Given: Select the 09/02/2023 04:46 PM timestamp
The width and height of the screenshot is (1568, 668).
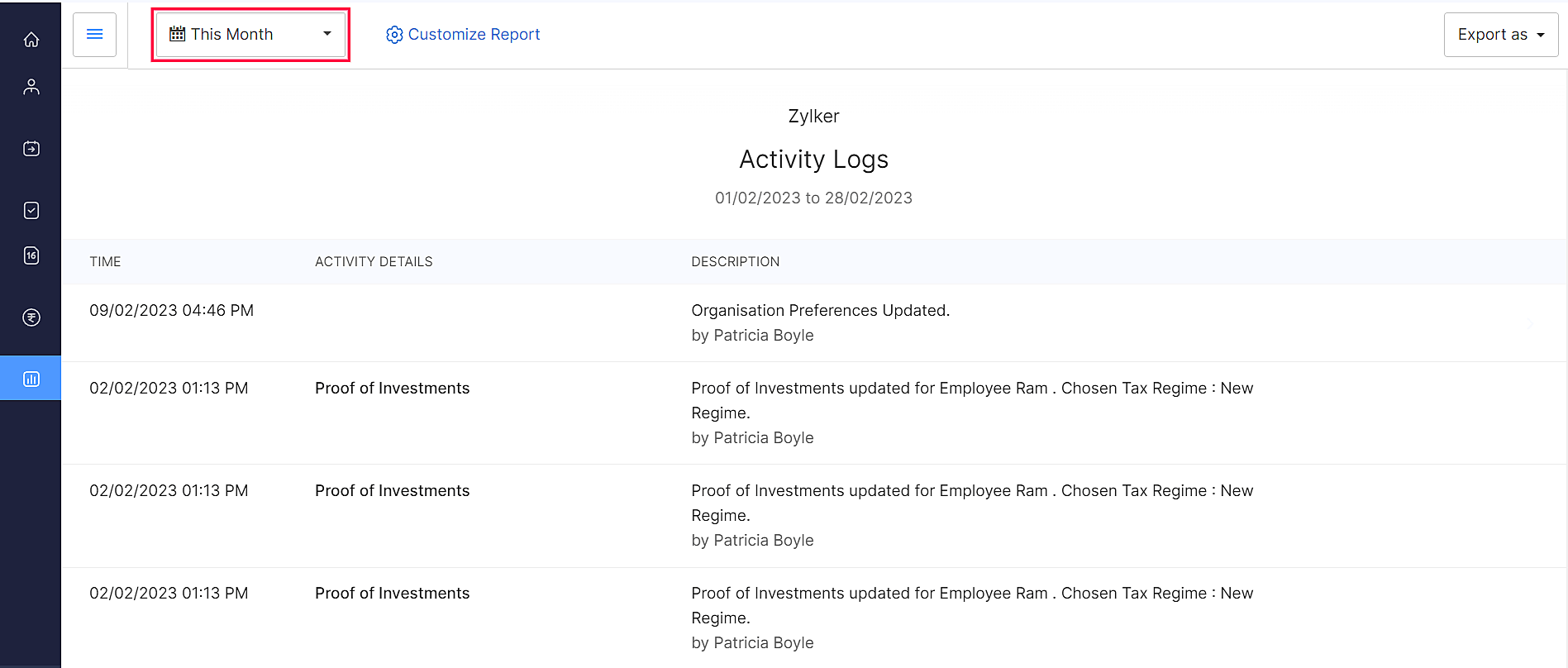Looking at the screenshot, I should click(171, 311).
